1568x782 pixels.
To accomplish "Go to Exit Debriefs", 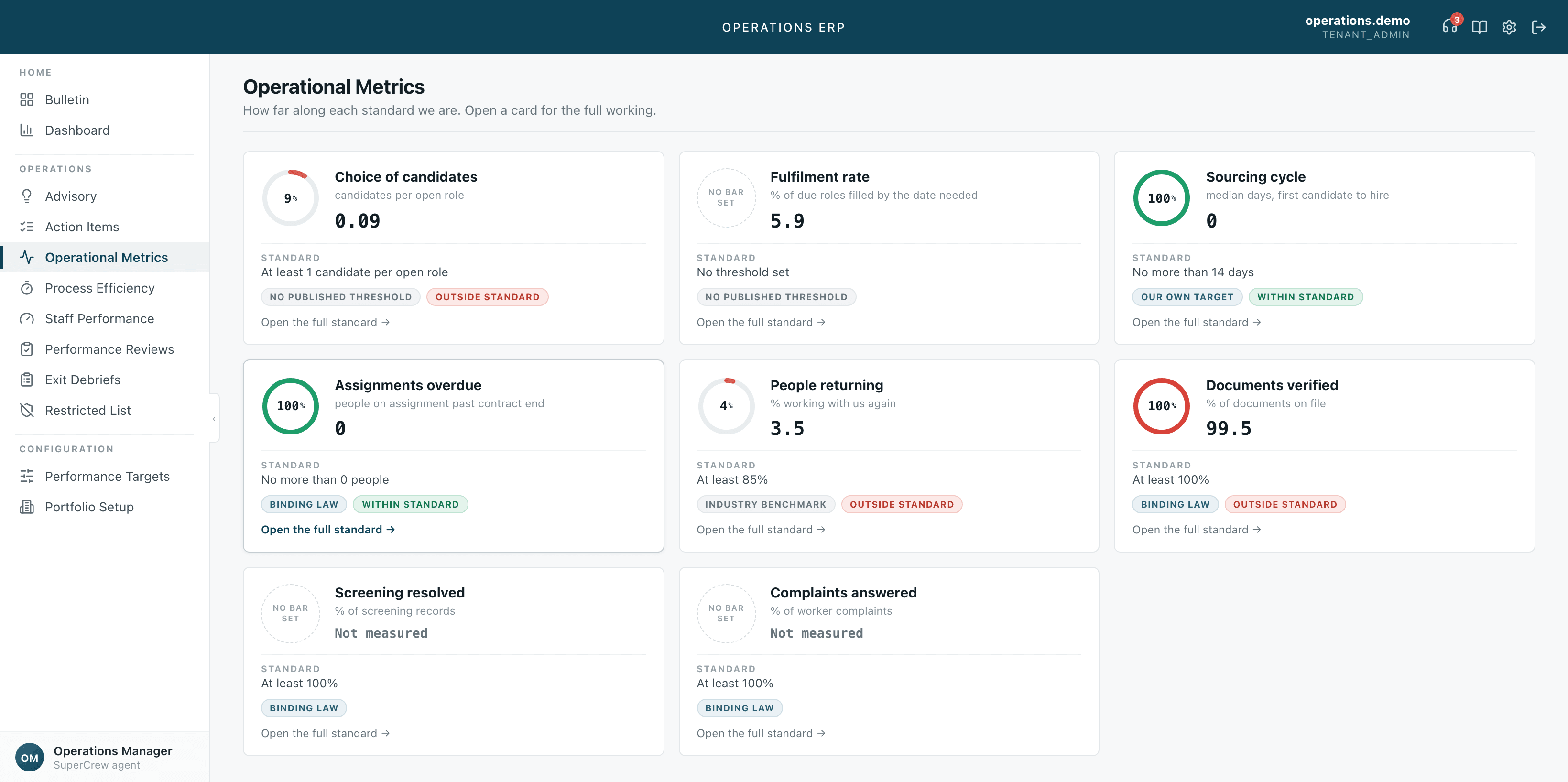I will [x=105, y=379].
